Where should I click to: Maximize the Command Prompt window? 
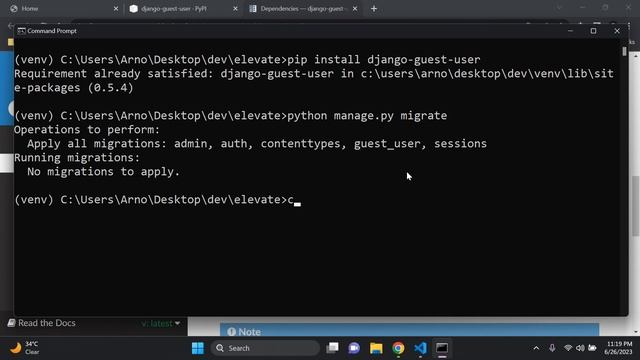coord(593,31)
